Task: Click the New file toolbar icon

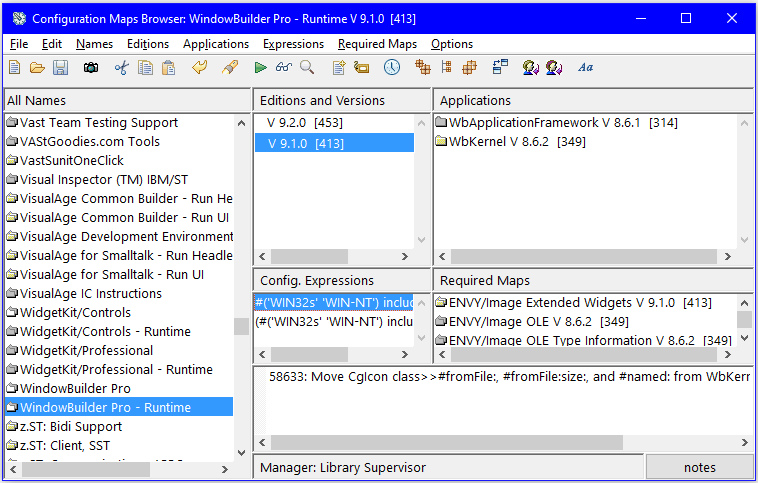Action: [14, 68]
